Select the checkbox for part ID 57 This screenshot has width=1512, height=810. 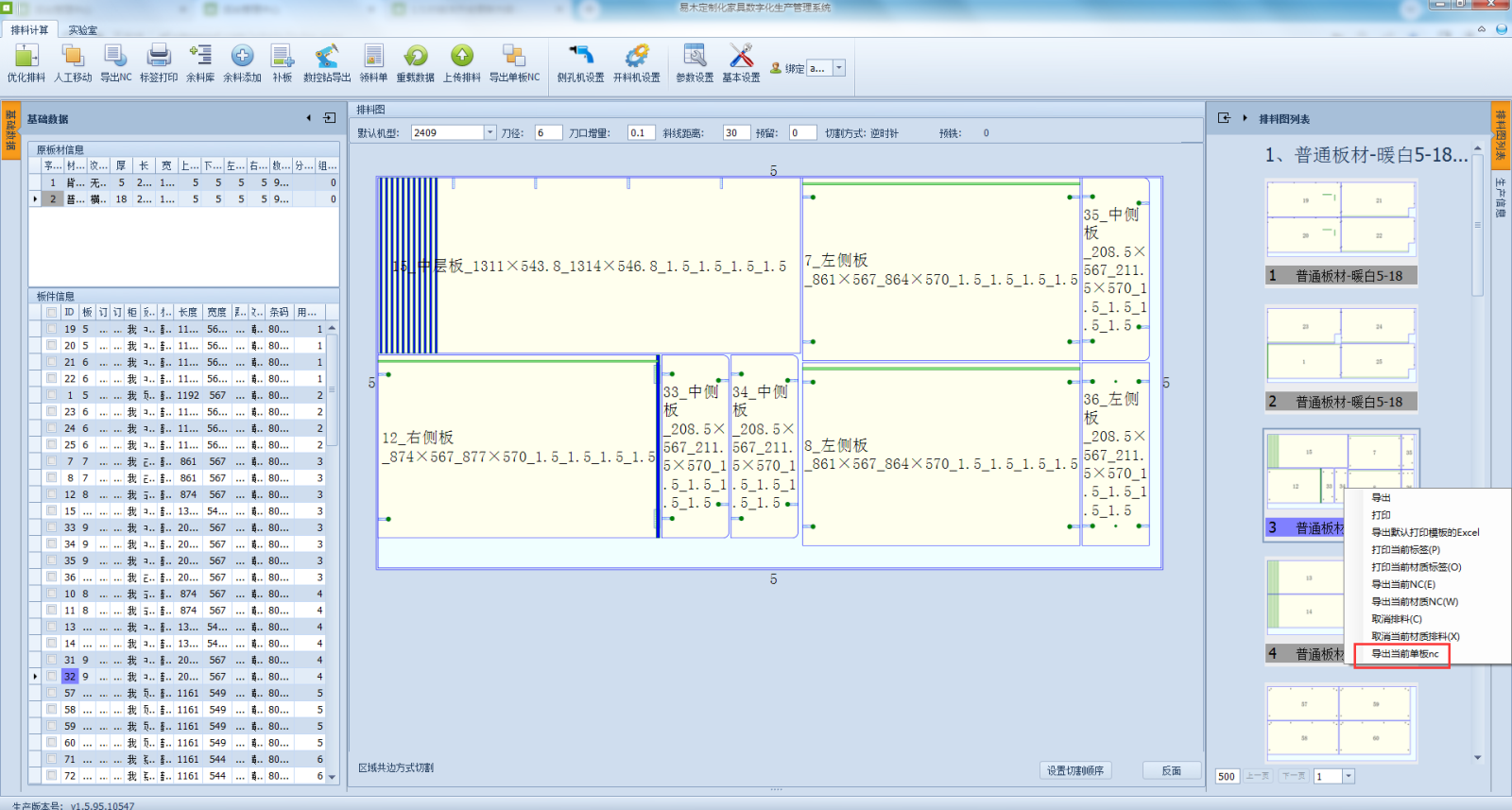[x=51, y=693]
